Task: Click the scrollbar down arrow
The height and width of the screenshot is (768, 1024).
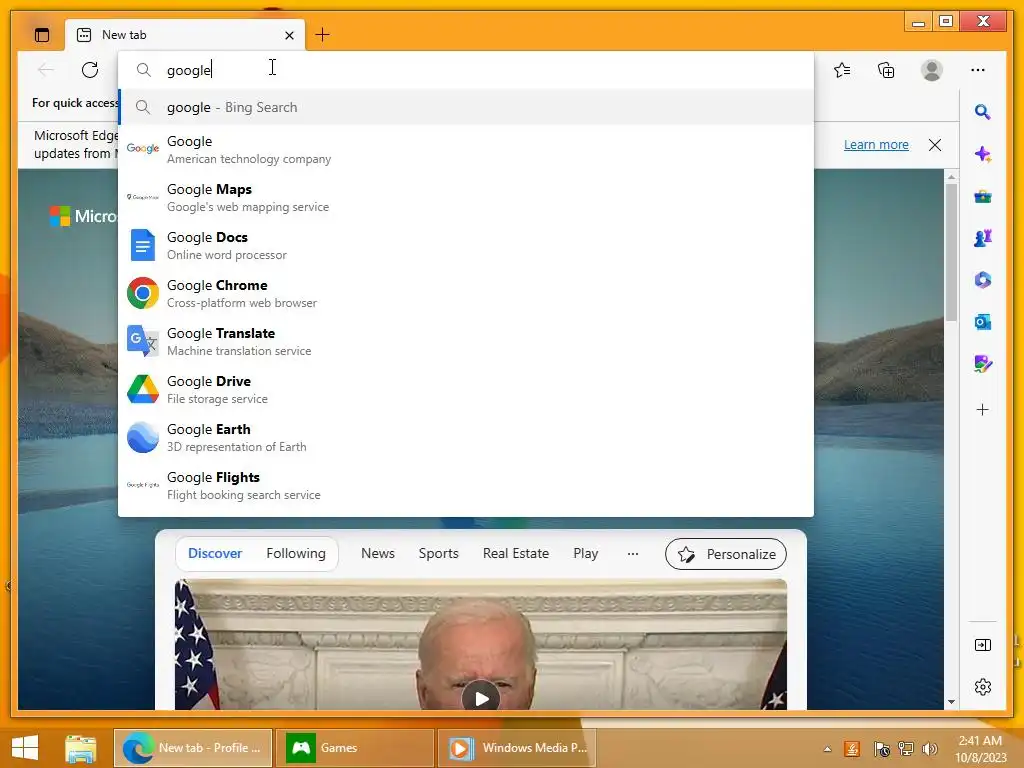Action: (952, 701)
